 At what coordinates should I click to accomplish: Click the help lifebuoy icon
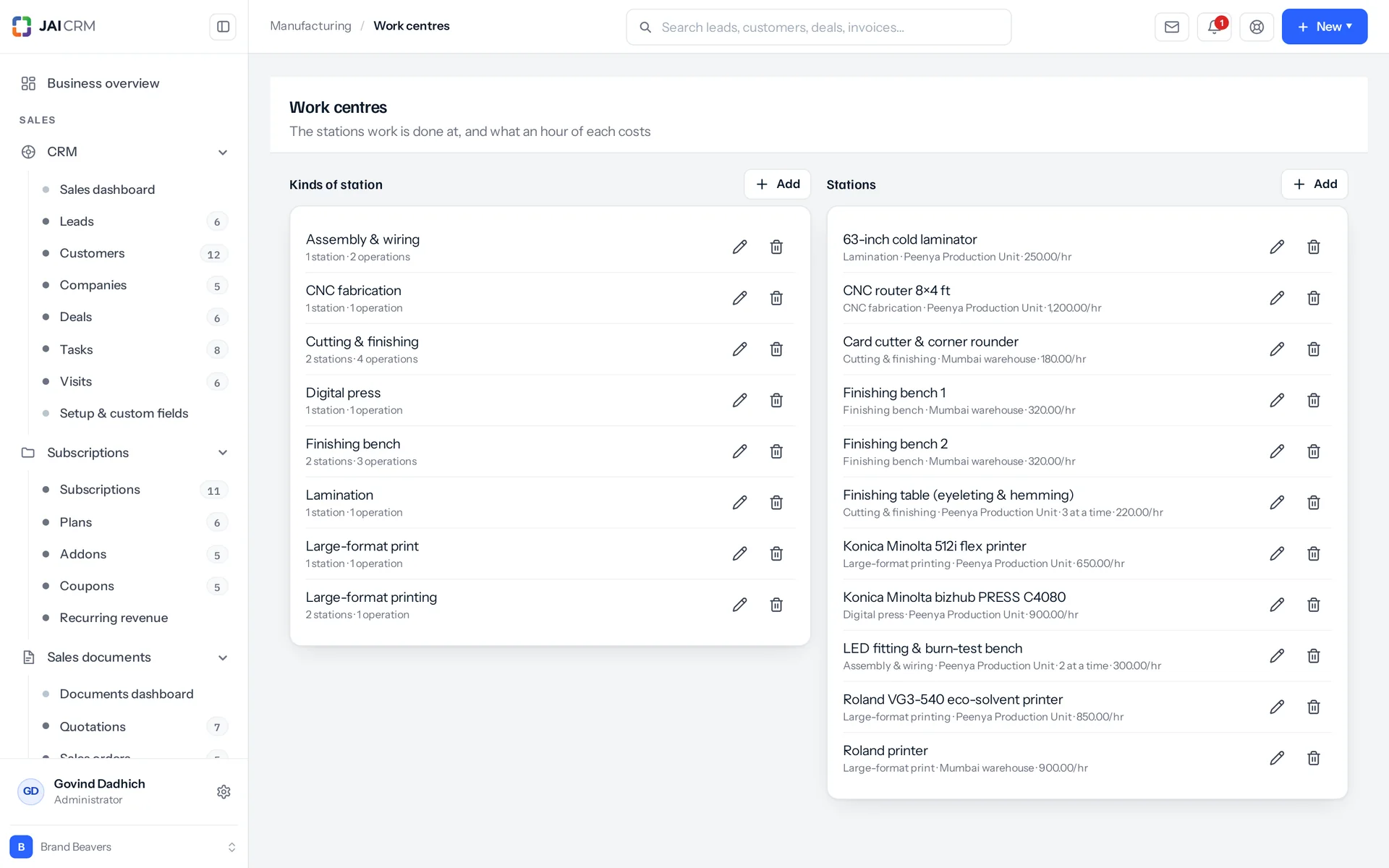[1257, 27]
